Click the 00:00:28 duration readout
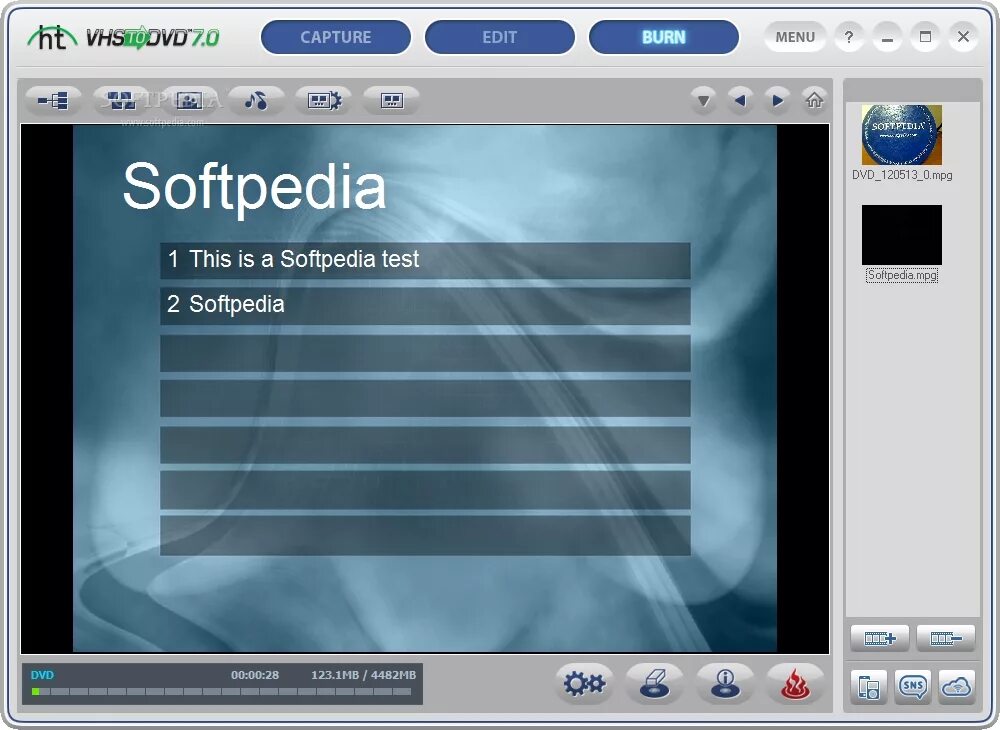Viewport: 1000px width, 730px height. (x=254, y=675)
